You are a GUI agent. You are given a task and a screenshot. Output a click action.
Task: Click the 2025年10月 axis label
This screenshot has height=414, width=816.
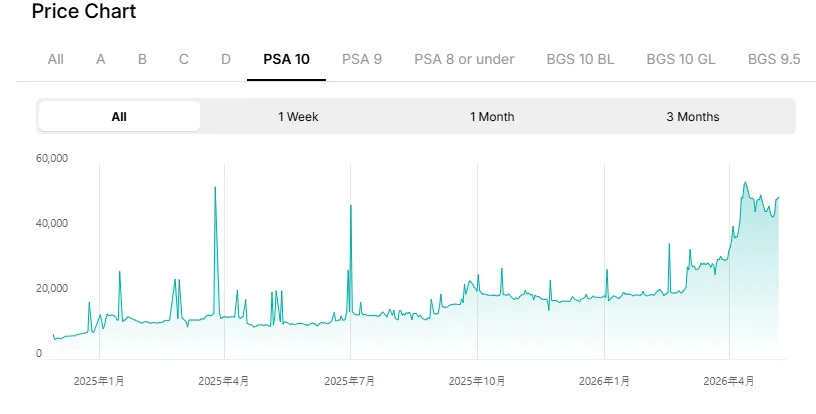477,381
